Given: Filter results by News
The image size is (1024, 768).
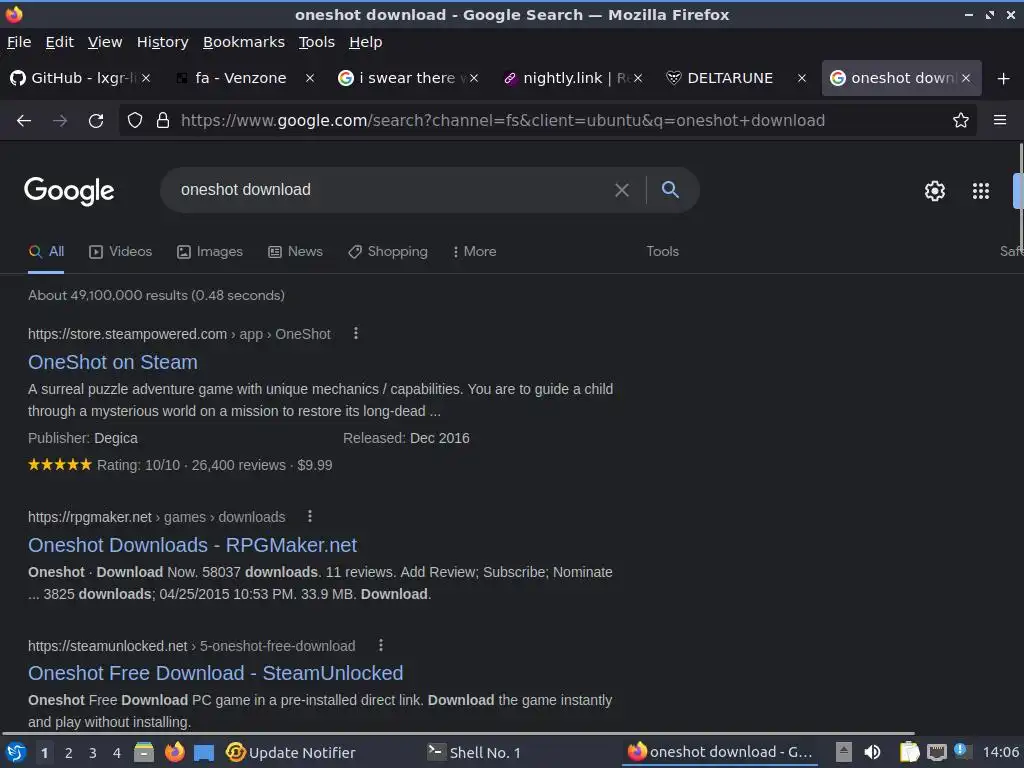Looking at the screenshot, I should point(295,251).
